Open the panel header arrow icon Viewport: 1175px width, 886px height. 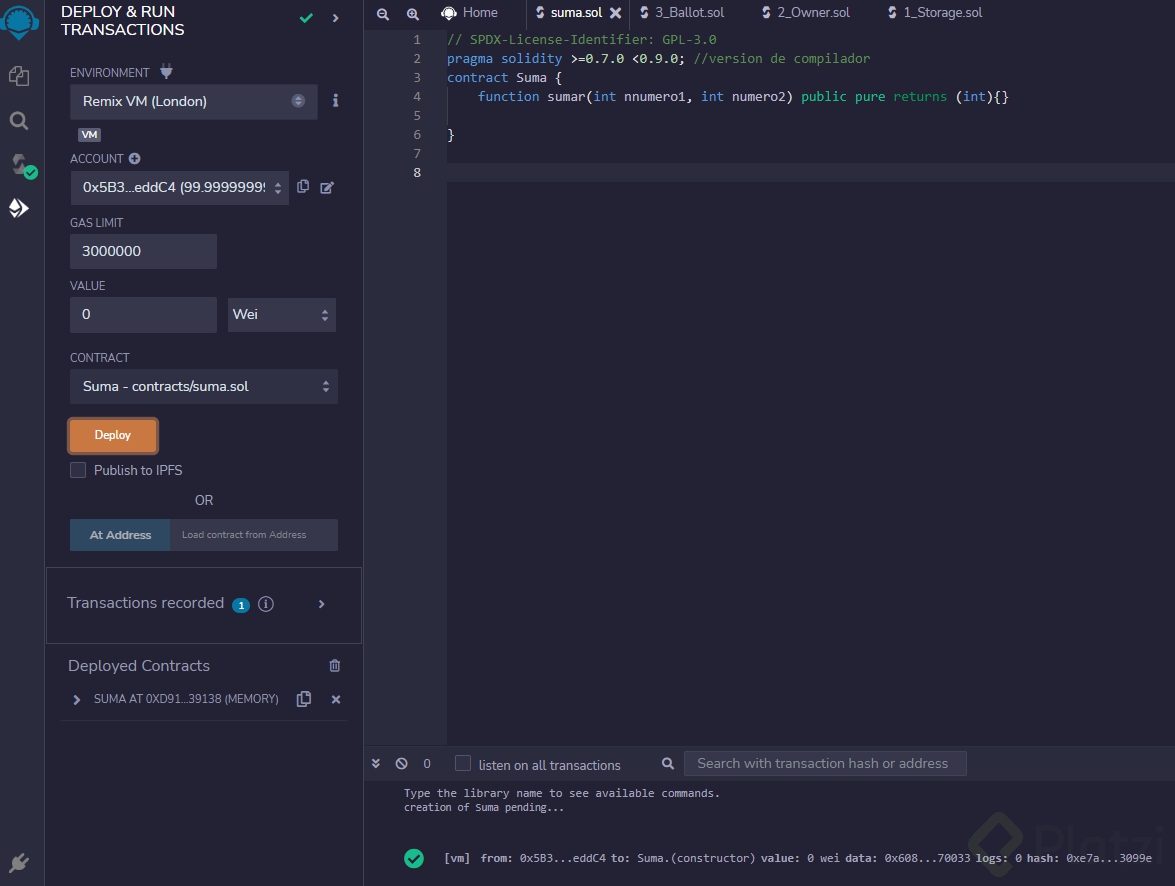[x=335, y=18]
